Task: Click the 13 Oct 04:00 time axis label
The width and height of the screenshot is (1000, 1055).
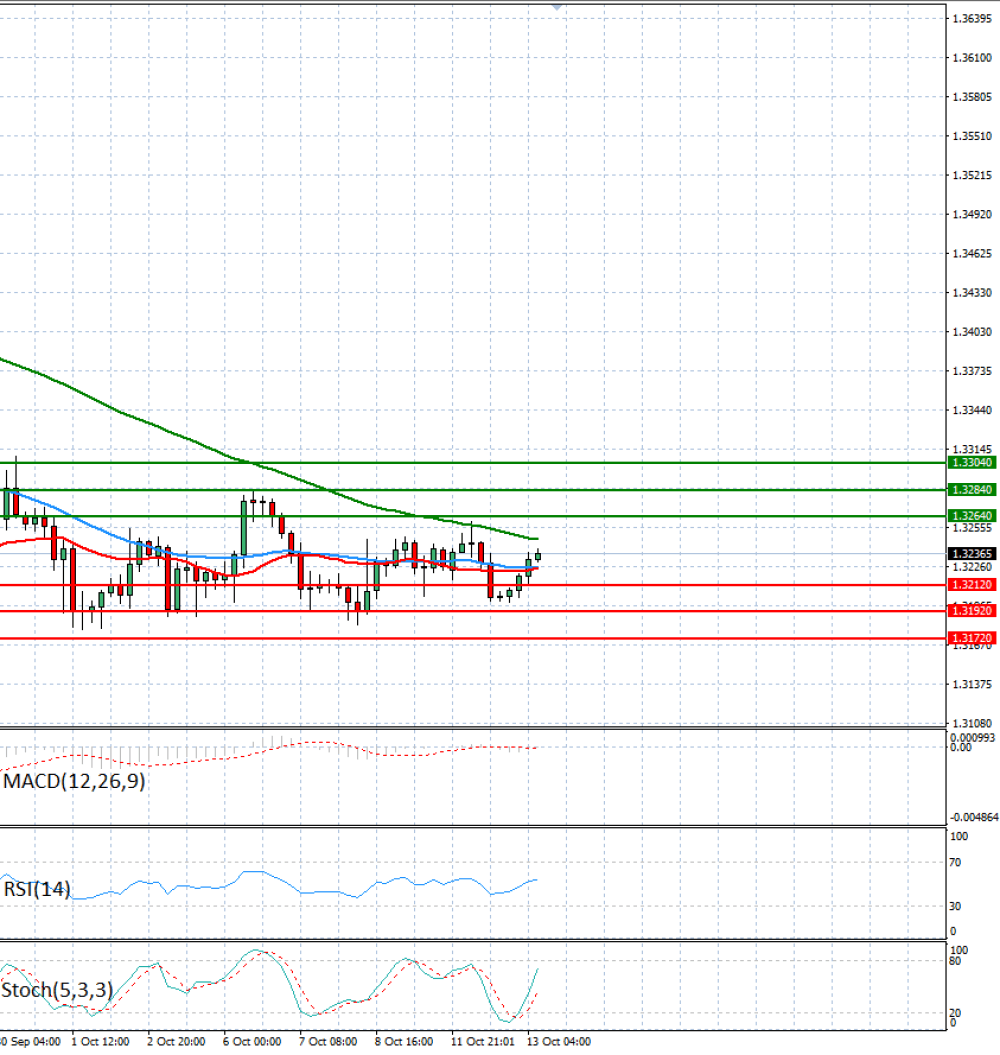Action: click(559, 1042)
